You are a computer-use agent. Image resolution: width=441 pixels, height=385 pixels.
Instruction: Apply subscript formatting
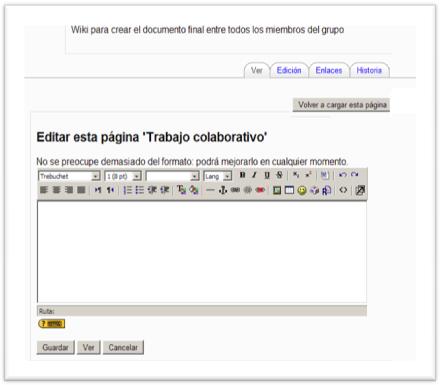(296, 175)
